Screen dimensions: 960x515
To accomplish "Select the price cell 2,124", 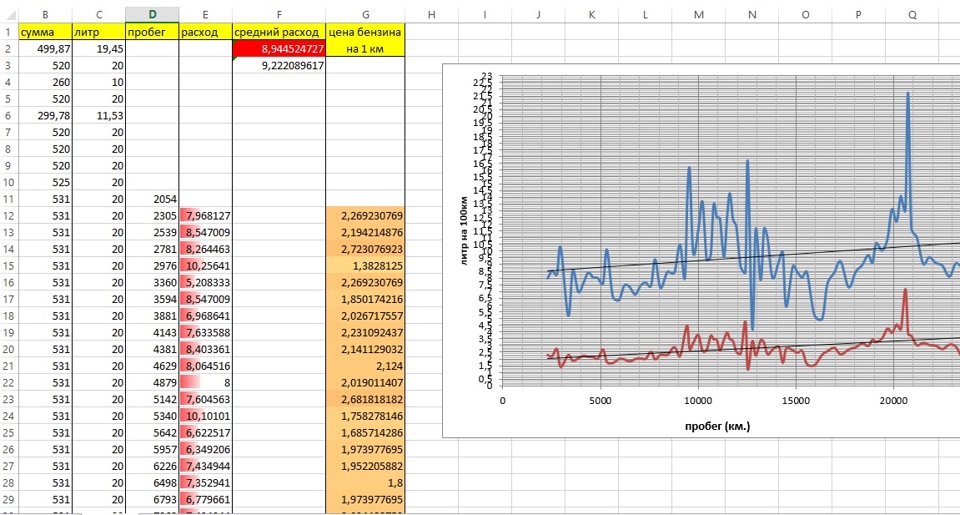I will click(x=366, y=366).
